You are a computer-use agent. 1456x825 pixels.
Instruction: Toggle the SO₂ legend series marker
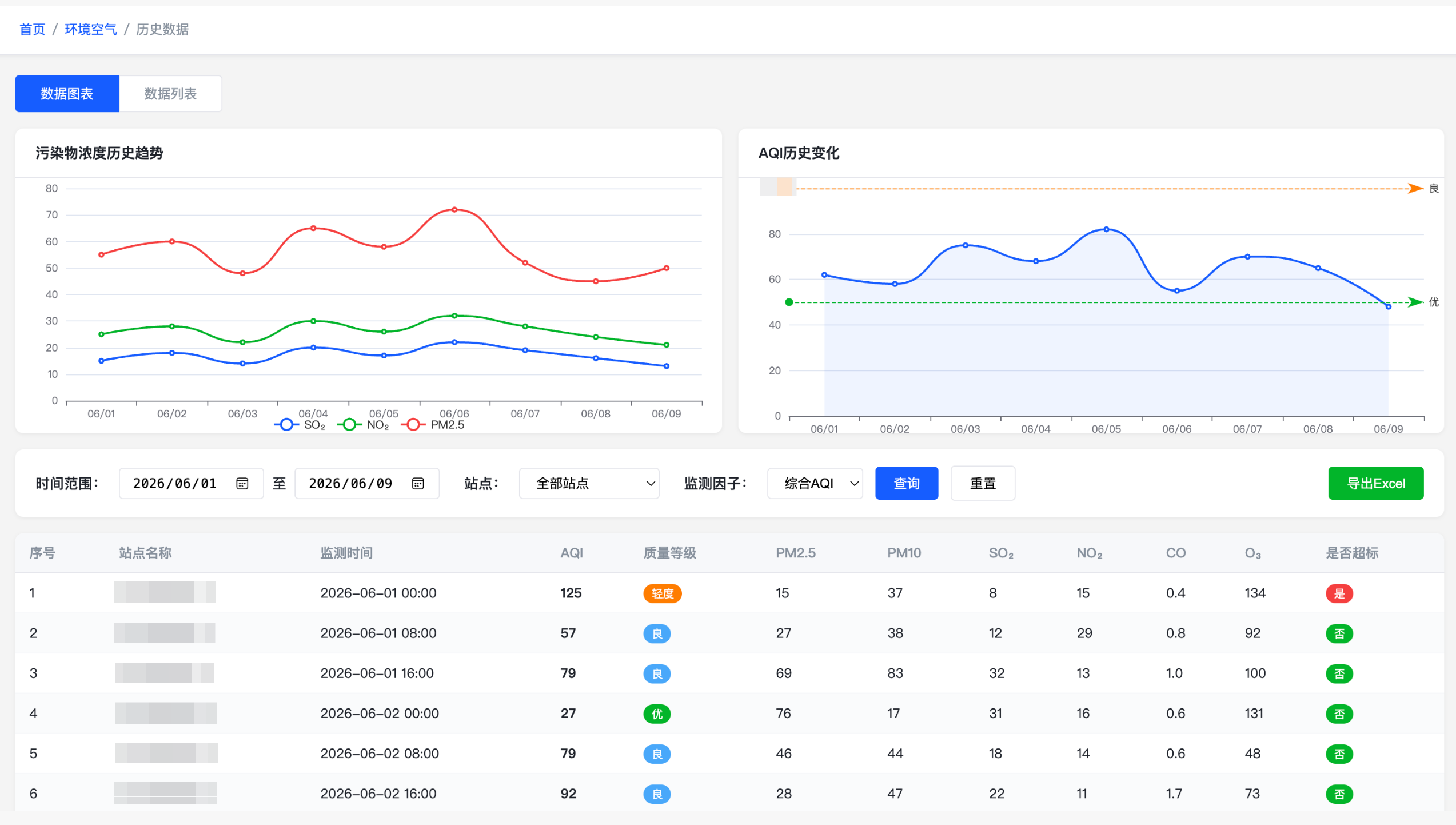tap(286, 425)
